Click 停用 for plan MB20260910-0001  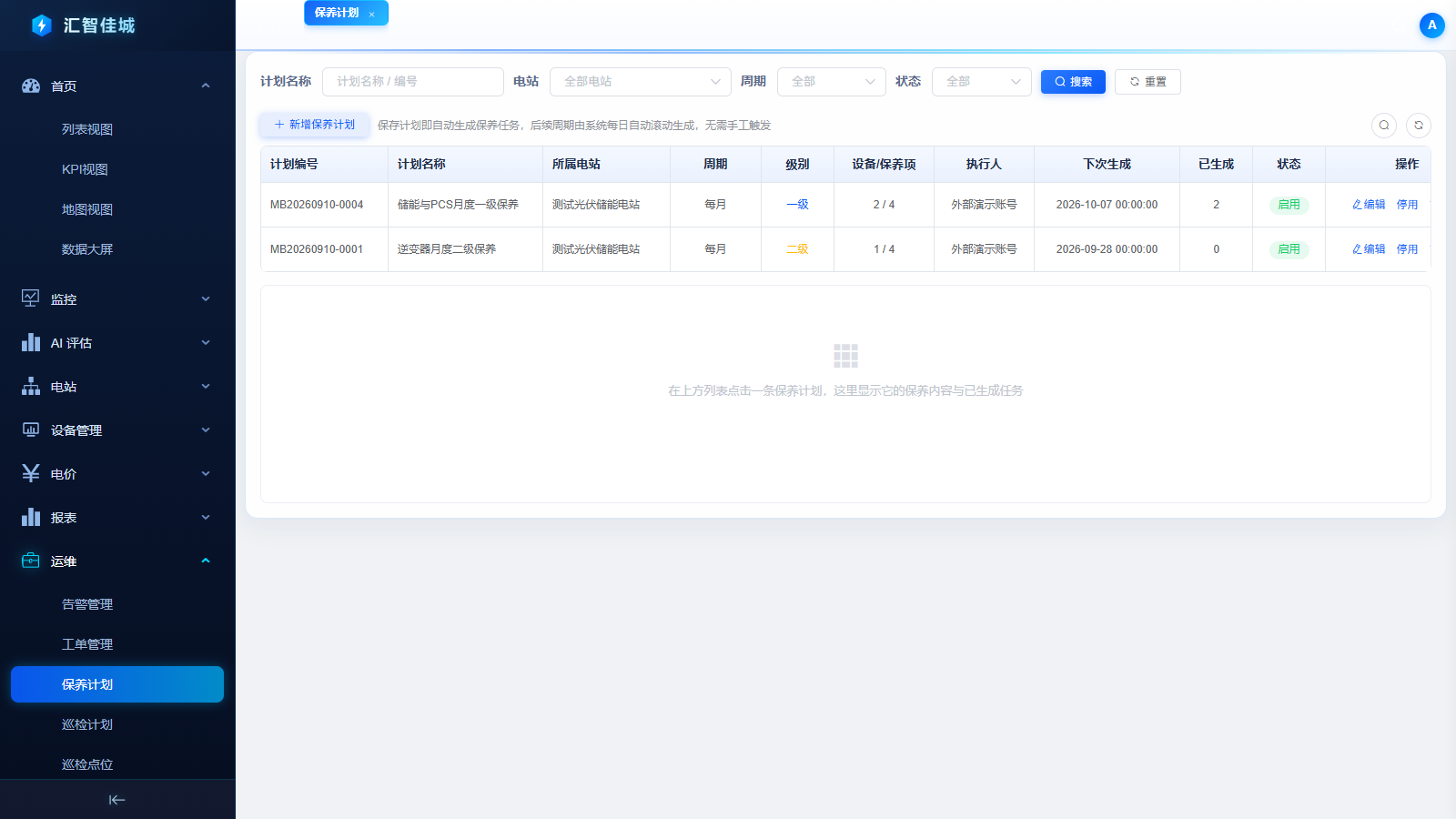(x=1407, y=249)
